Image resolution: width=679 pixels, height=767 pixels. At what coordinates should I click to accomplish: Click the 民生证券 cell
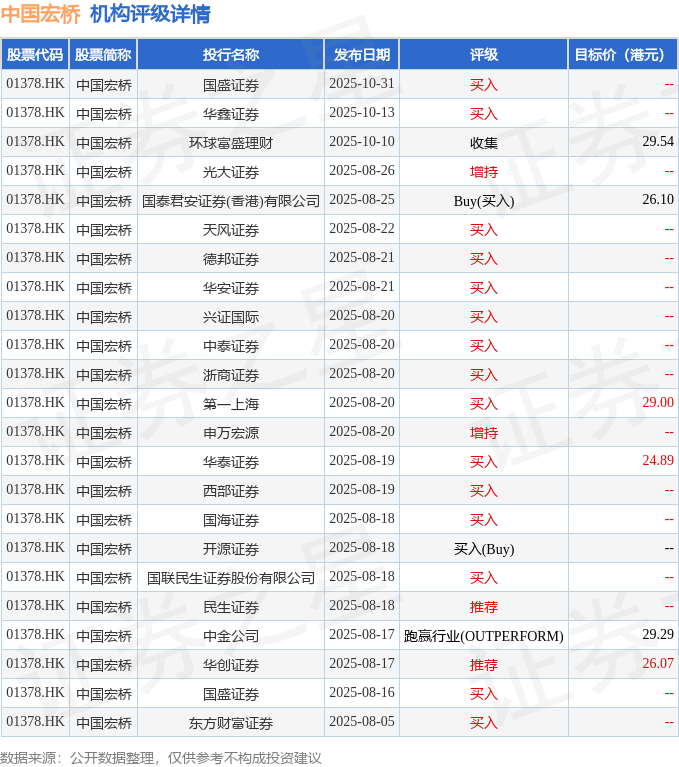point(231,607)
